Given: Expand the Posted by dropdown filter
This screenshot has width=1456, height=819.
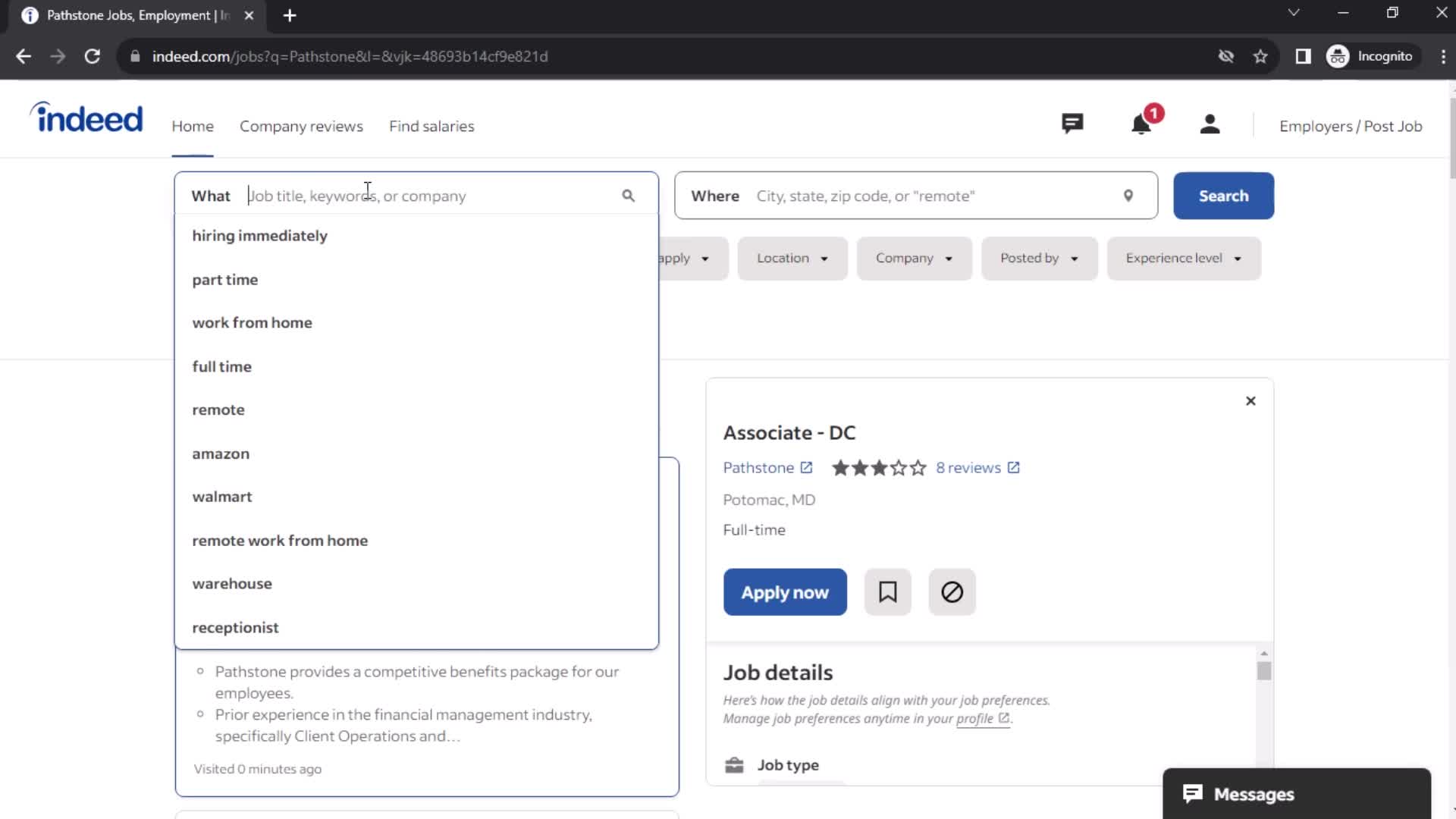Looking at the screenshot, I should (x=1040, y=258).
